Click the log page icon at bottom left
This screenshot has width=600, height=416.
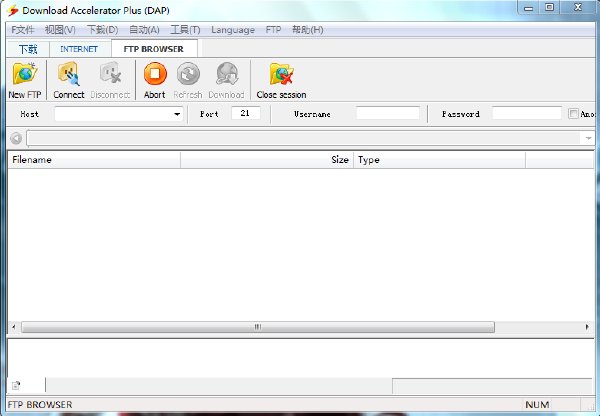(x=16, y=385)
